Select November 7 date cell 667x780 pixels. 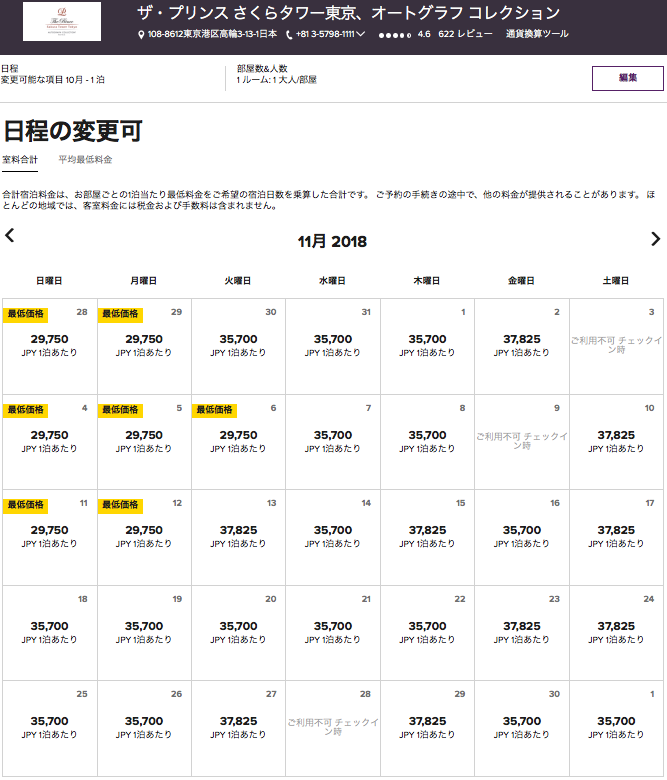click(x=333, y=442)
